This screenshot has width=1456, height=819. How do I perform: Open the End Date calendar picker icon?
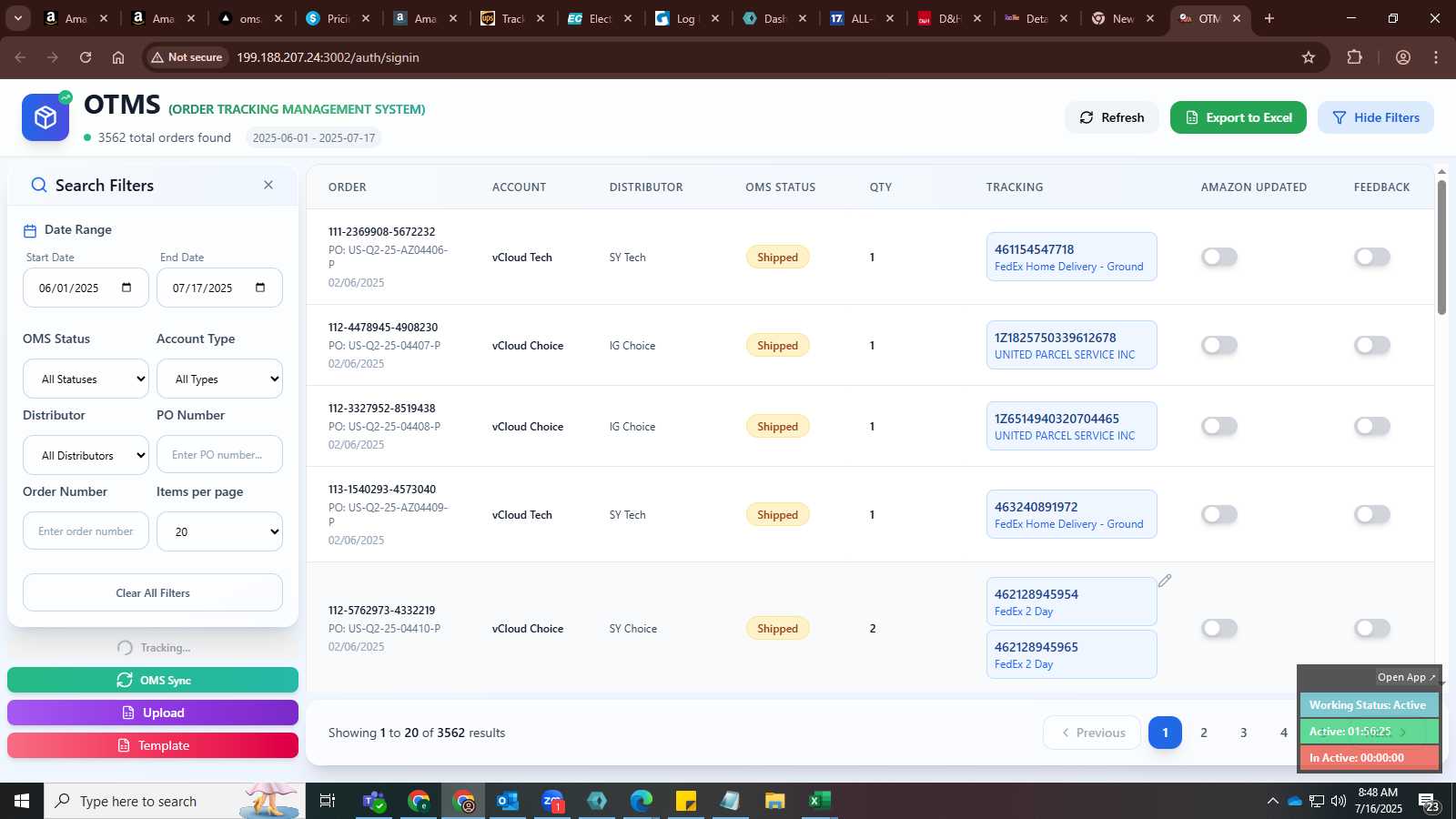point(260,288)
